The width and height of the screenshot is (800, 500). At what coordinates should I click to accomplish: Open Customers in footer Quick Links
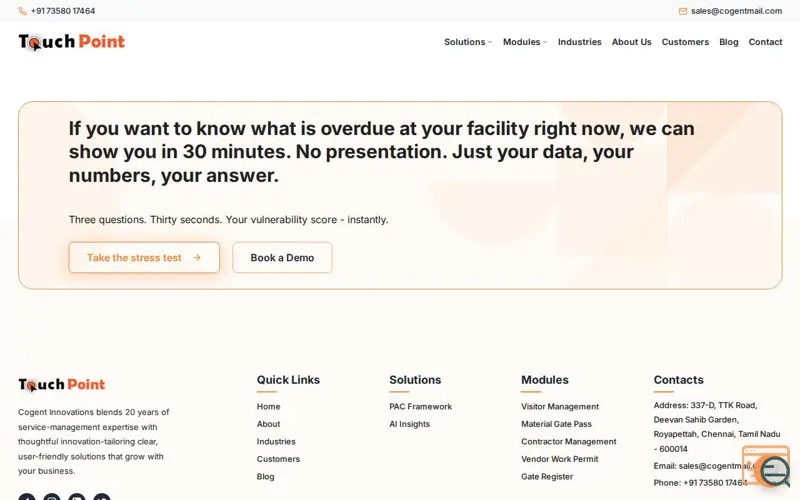point(278,459)
